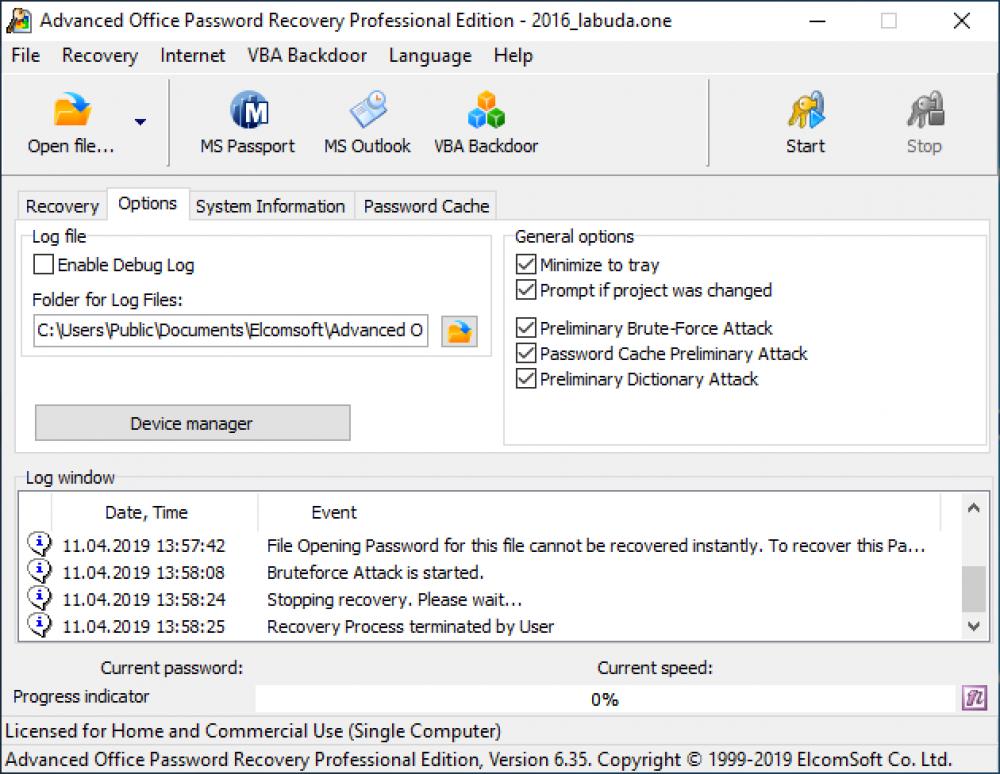Open the Recovery menu
This screenshot has width=1000, height=774.
99,56
